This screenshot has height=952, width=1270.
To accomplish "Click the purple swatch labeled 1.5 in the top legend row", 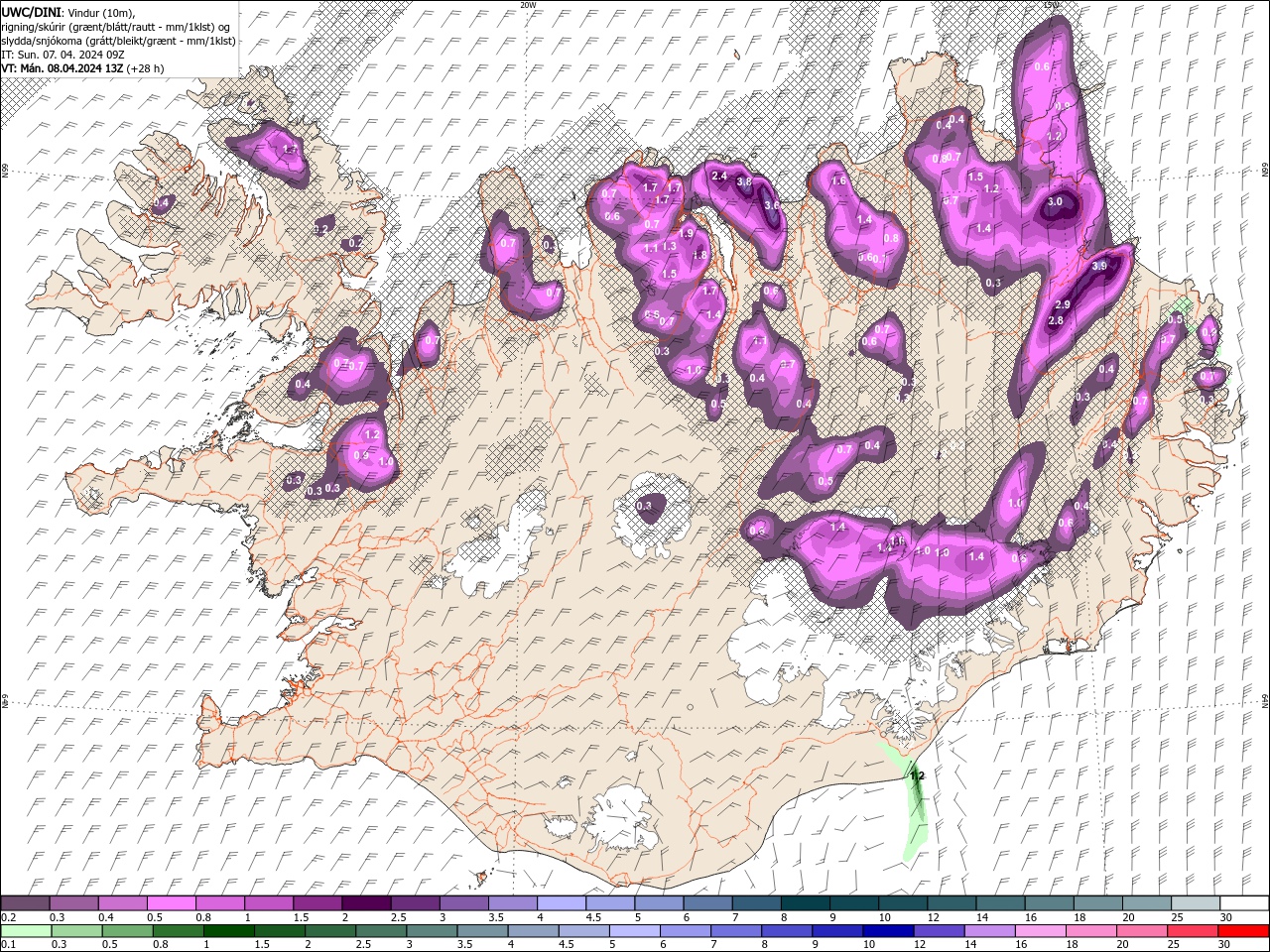I will pos(317,903).
